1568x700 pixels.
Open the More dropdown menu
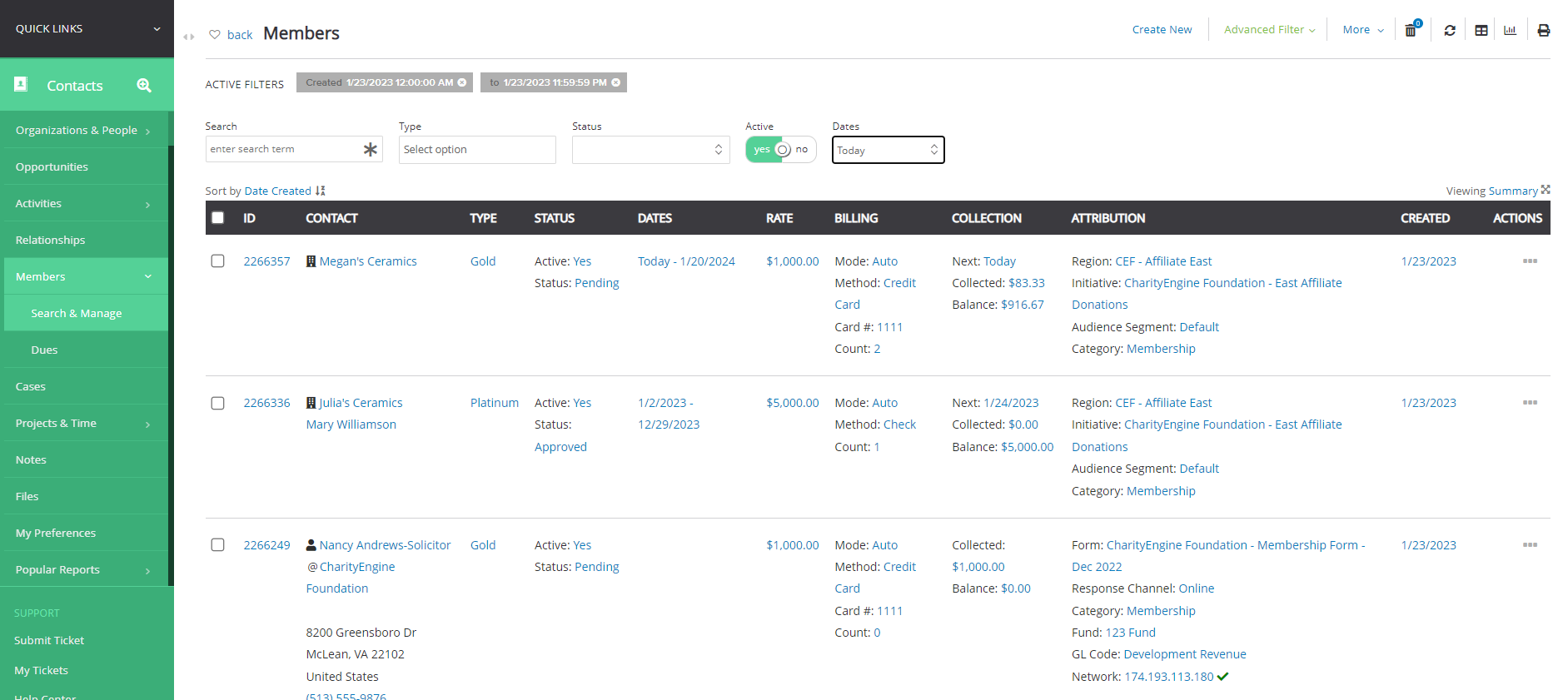pos(1363,30)
